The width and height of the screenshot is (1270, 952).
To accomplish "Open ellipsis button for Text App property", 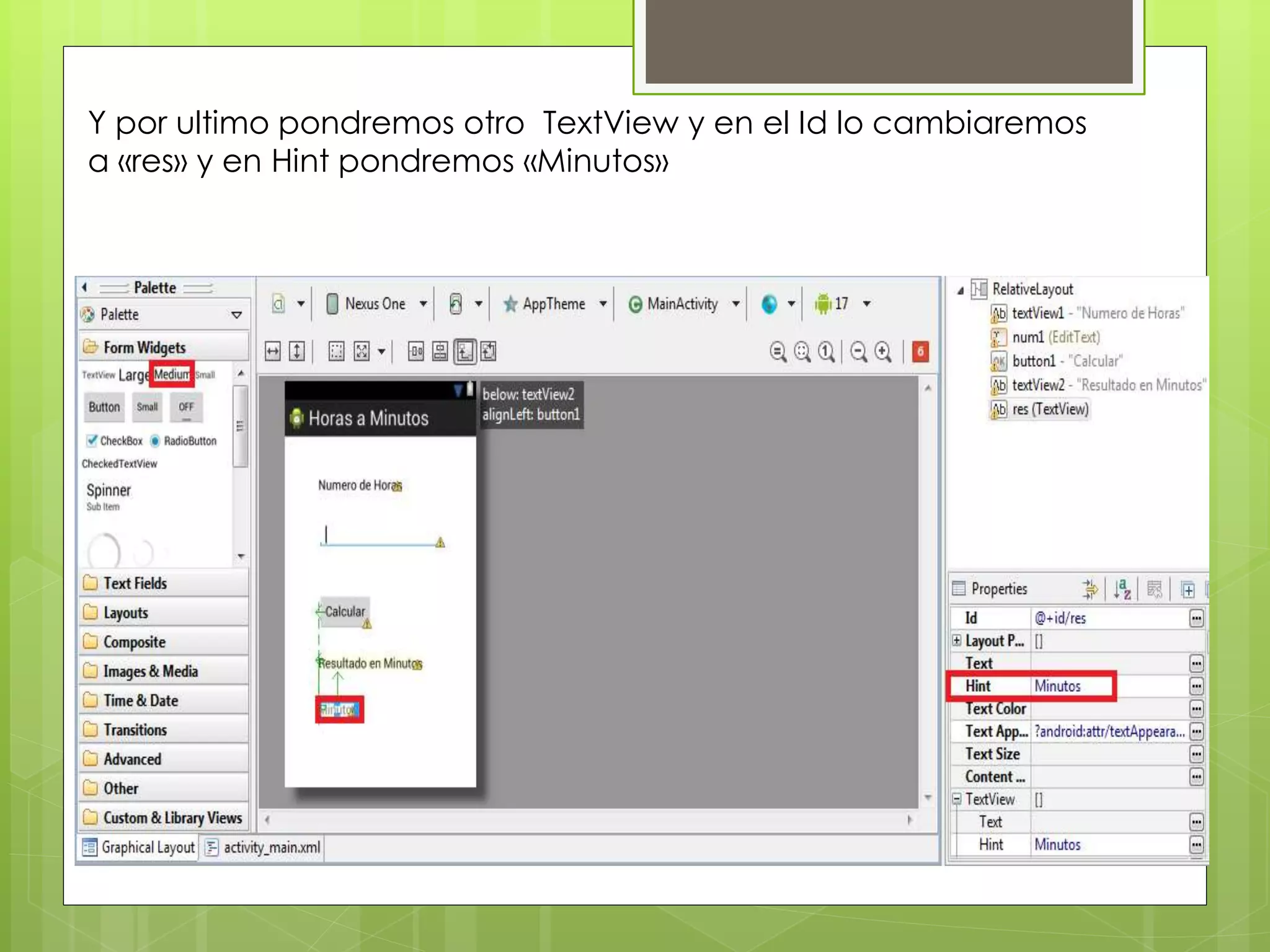I will (x=1196, y=731).
